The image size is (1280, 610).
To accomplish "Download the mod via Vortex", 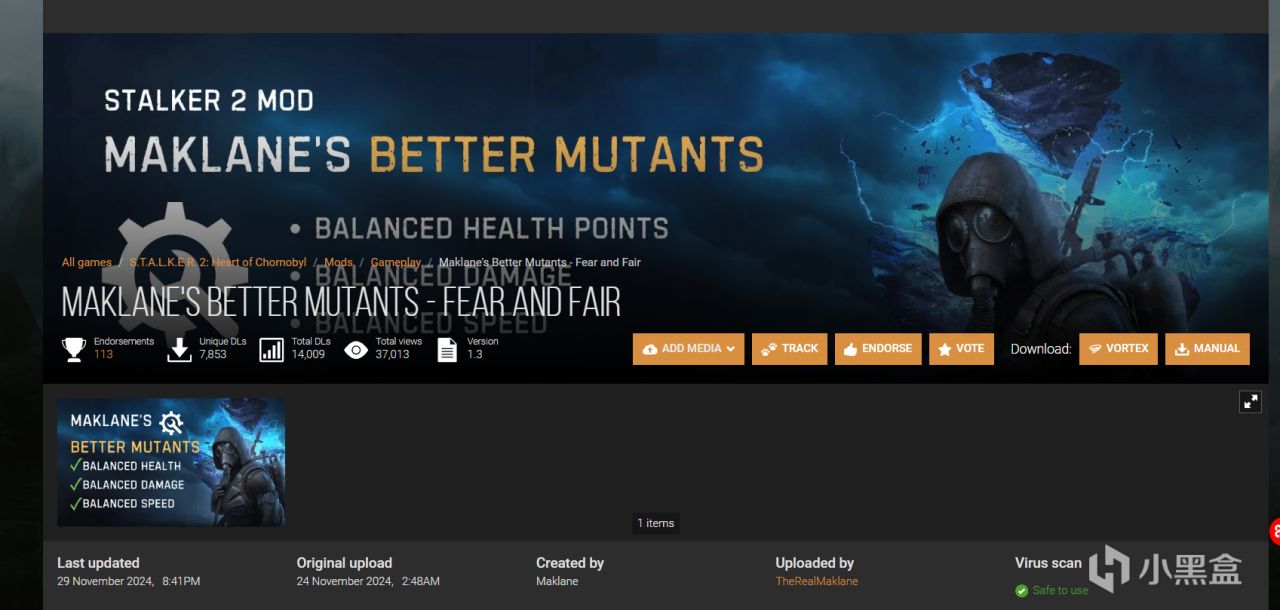I will tap(1118, 349).
